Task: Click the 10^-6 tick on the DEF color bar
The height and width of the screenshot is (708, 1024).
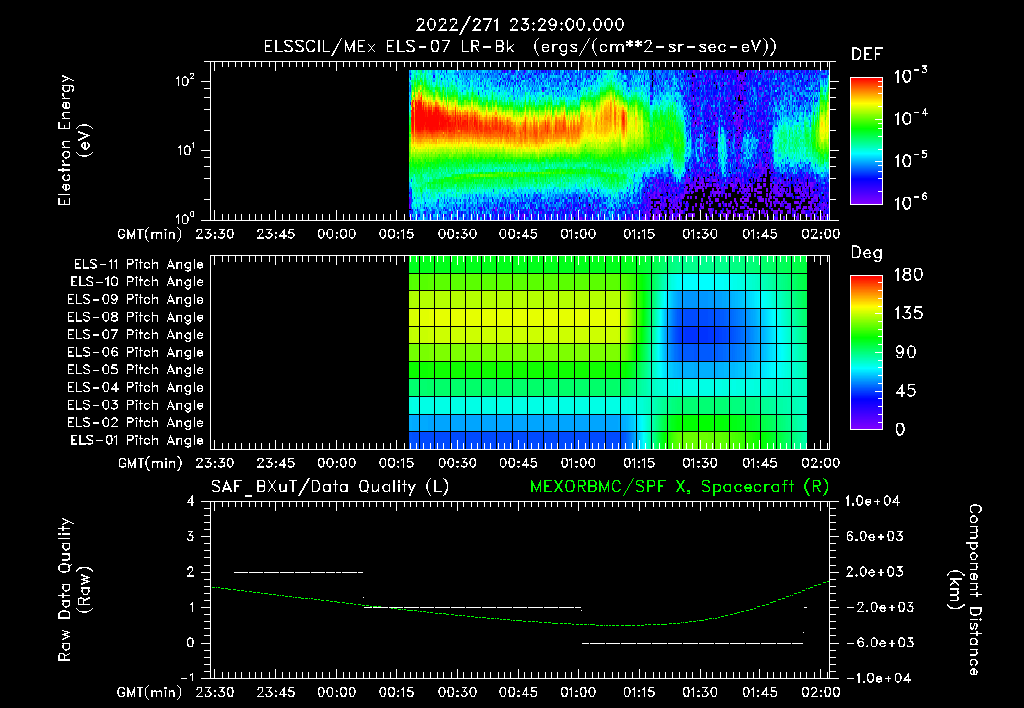Action: [x=910, y=202]
